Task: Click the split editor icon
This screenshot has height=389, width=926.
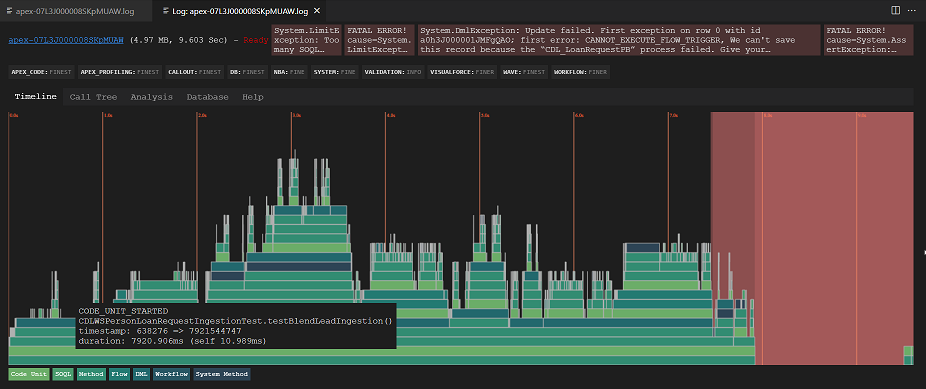Action: 895,10
